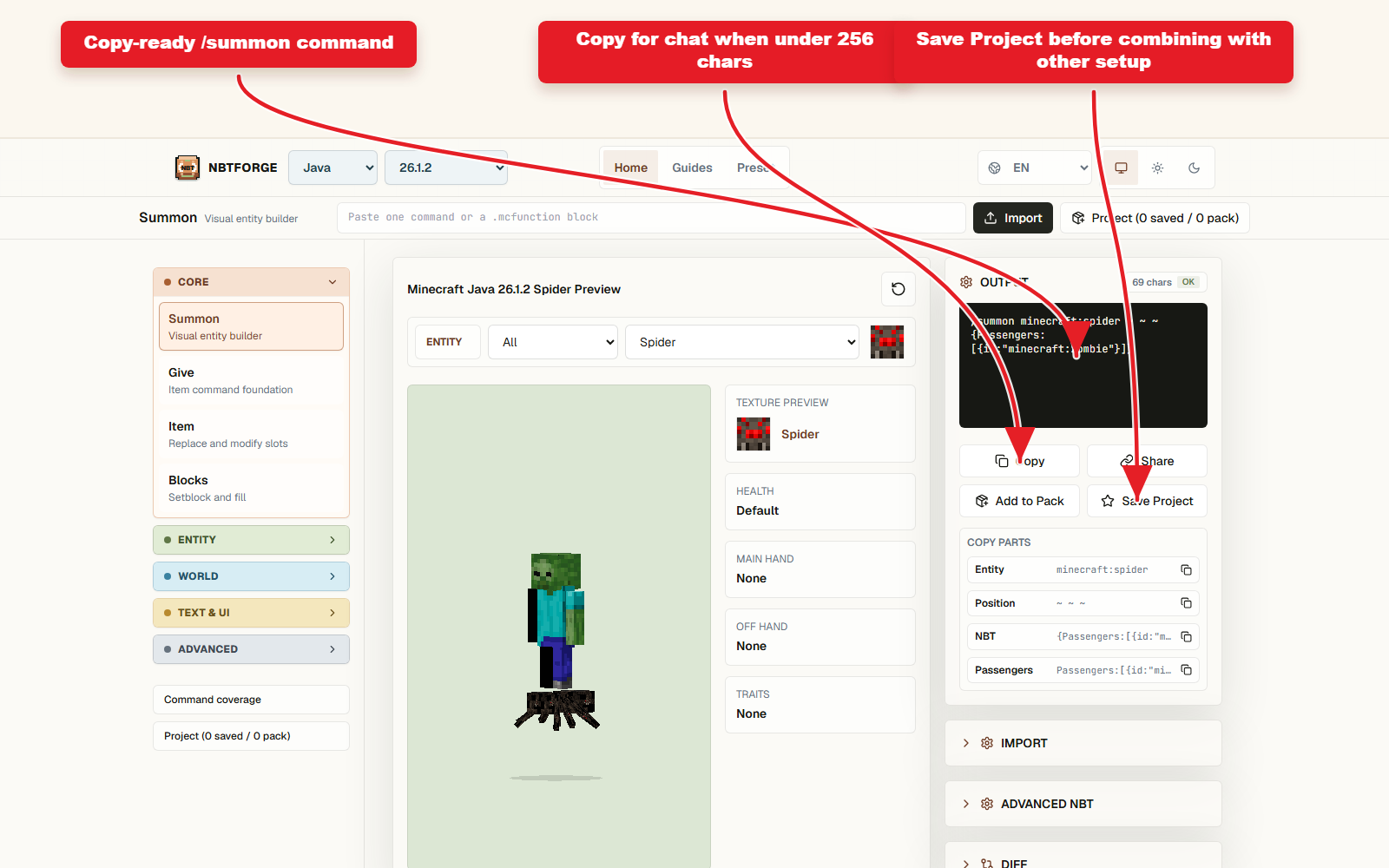
Task: Copy the Position part value
Action: (x=1186, y=603)
